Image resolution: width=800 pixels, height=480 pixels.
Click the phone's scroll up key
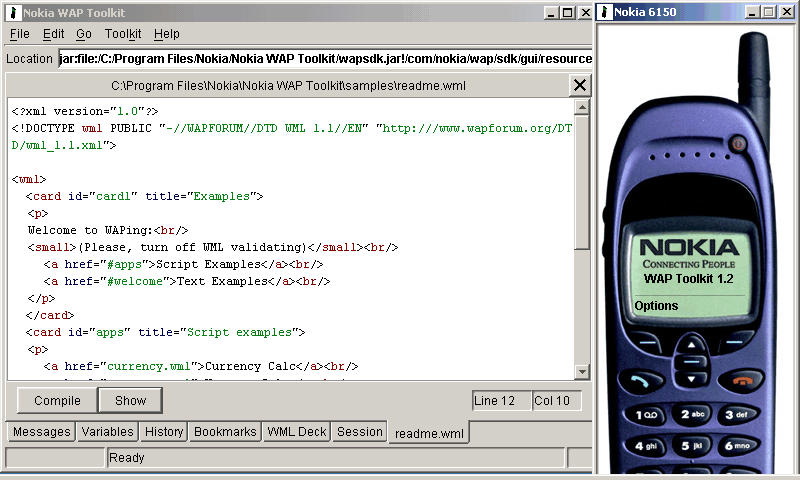691,345
